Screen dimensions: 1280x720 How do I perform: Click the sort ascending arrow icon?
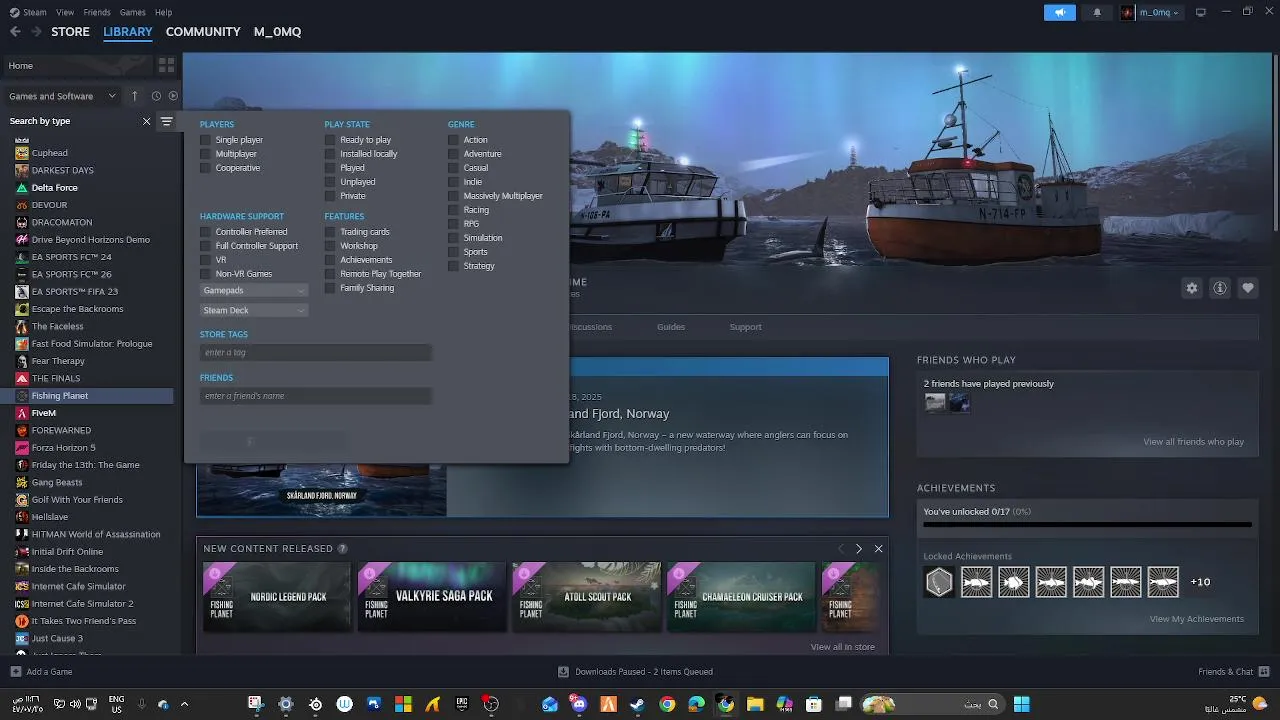[134, 96]
